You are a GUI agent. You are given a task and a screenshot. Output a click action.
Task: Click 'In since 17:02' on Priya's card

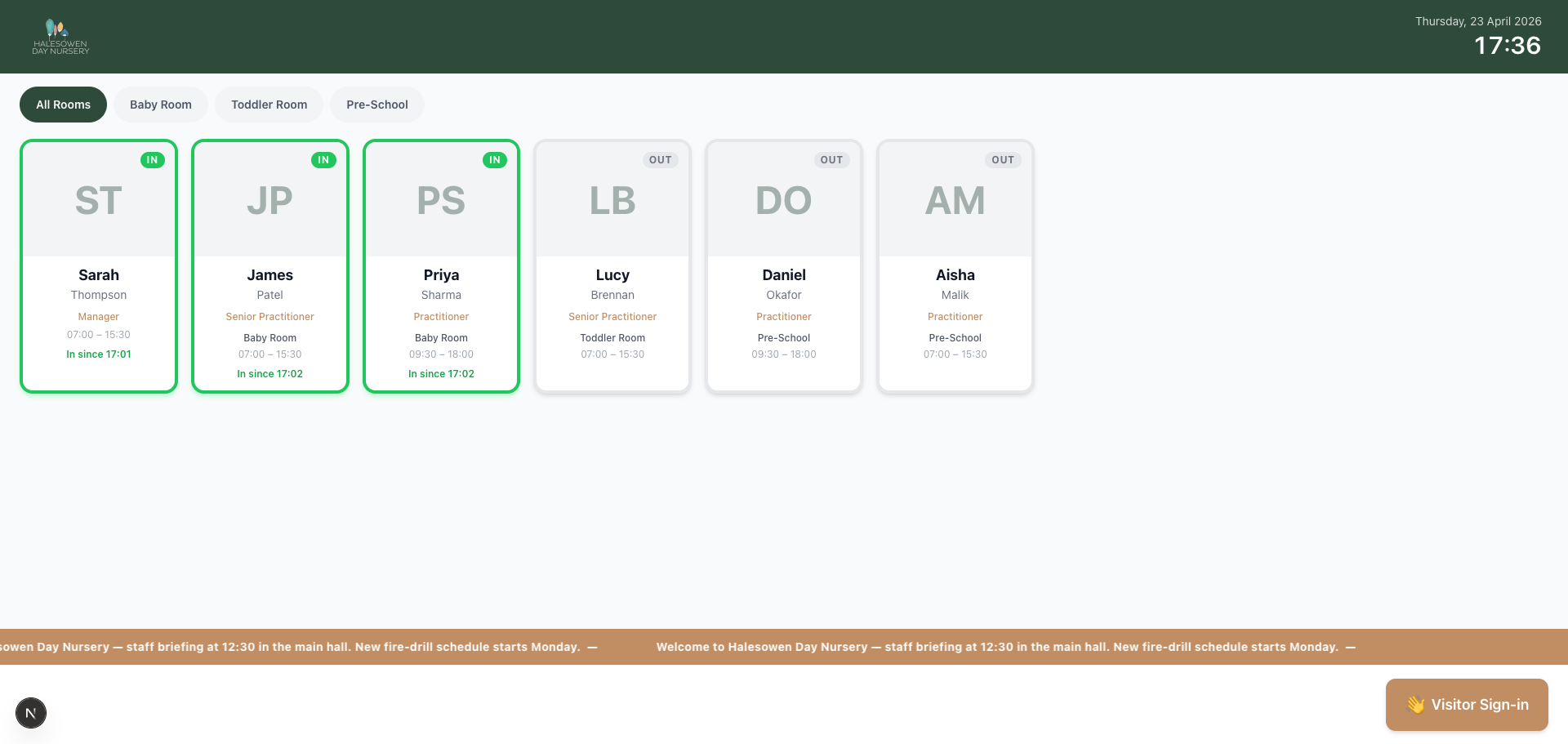441,374
